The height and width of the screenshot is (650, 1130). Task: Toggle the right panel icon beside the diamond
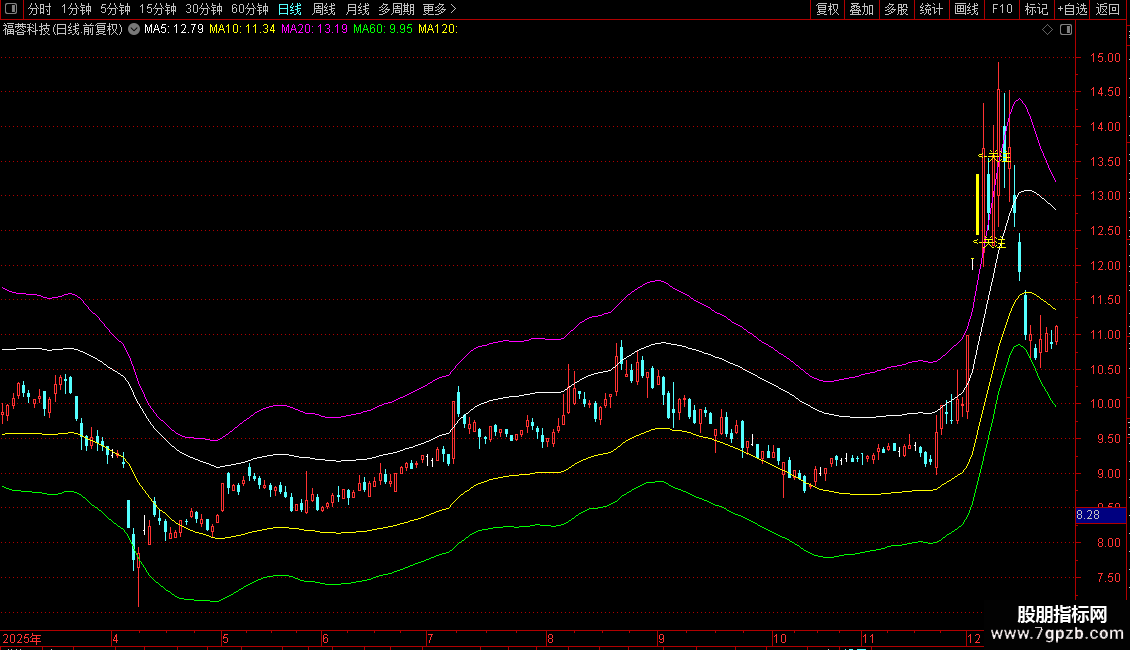click(x=1067, y=30)
